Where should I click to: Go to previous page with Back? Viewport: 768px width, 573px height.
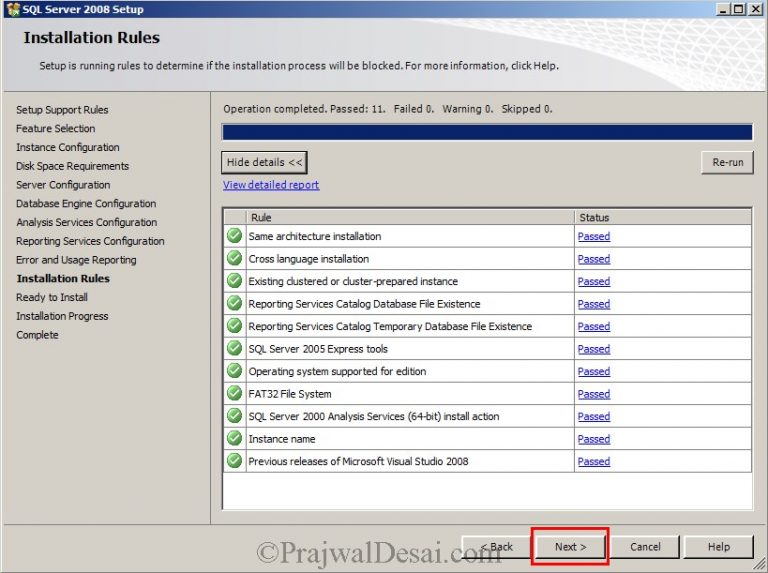pos(497,547)
